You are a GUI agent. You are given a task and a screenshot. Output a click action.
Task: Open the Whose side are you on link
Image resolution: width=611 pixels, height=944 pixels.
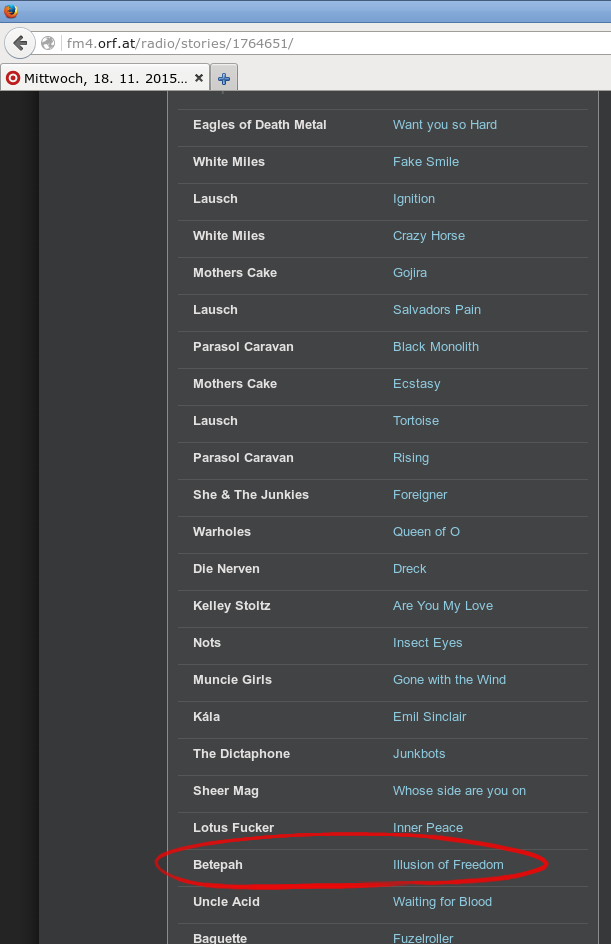tap(459, 791)
